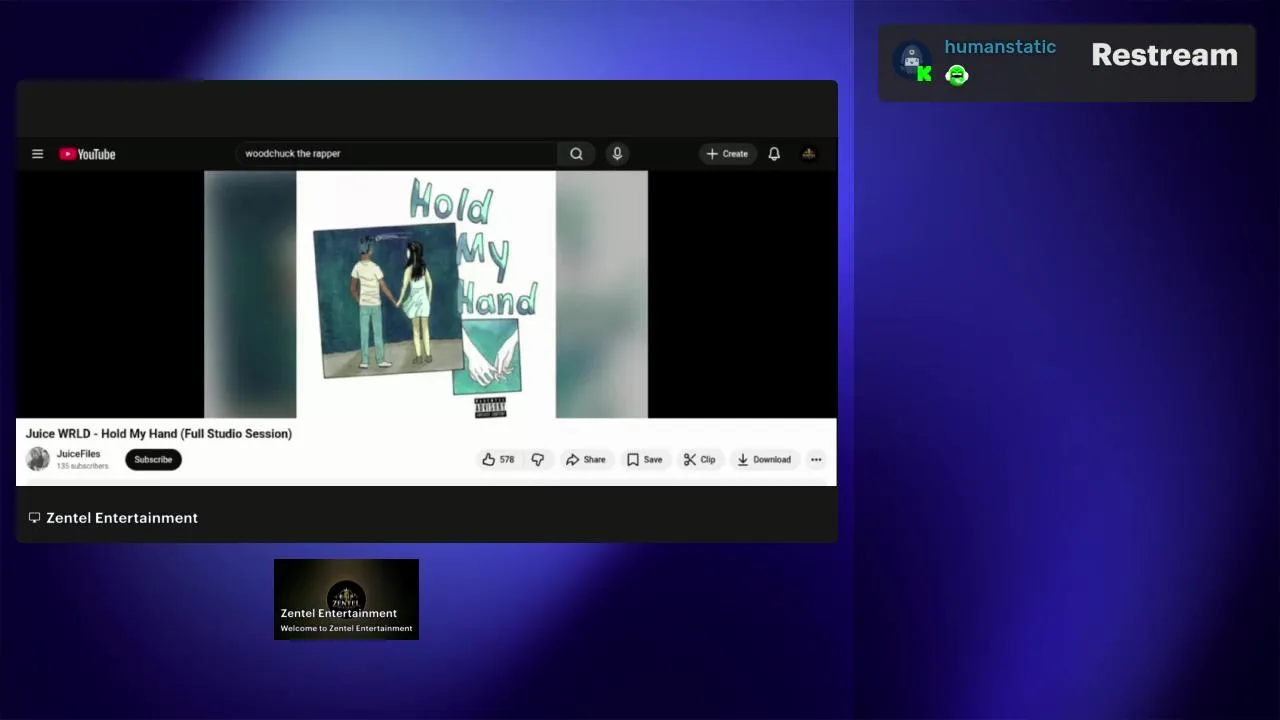This screenshot has height=720, width=1280.
Task: Click the humanstatic chat avatar
Action: [911, 60]
